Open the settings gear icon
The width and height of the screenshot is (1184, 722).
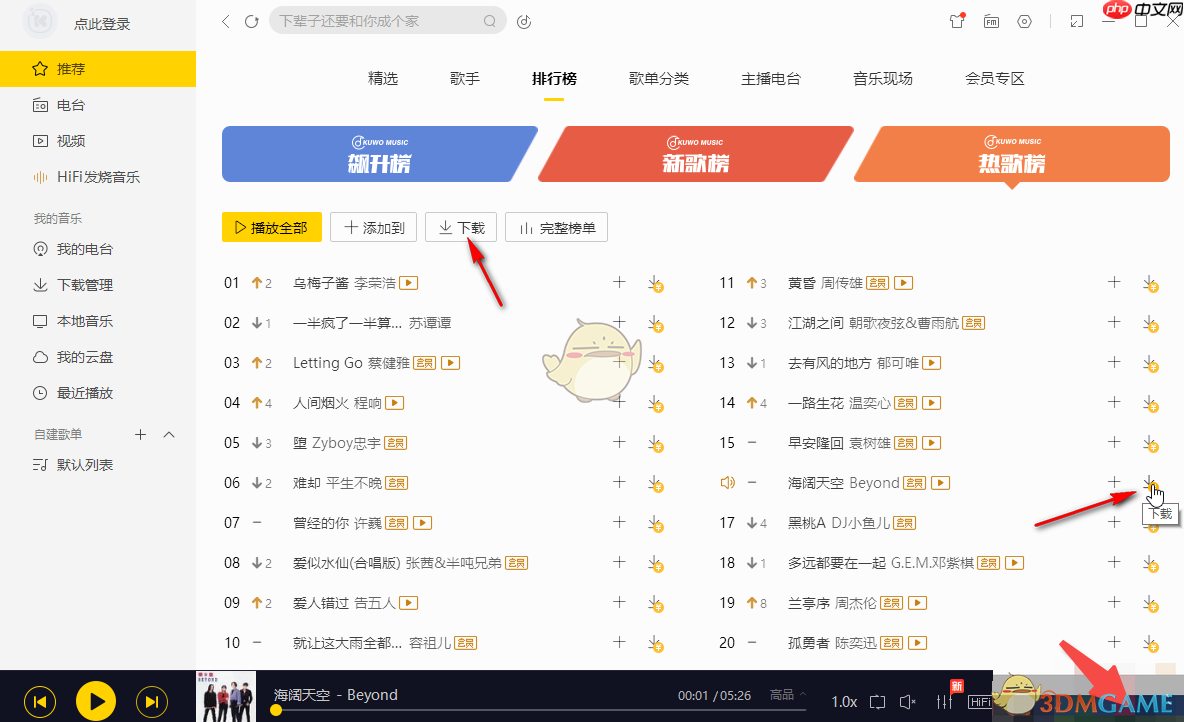pyautogui.click(x=1024, y=20)
